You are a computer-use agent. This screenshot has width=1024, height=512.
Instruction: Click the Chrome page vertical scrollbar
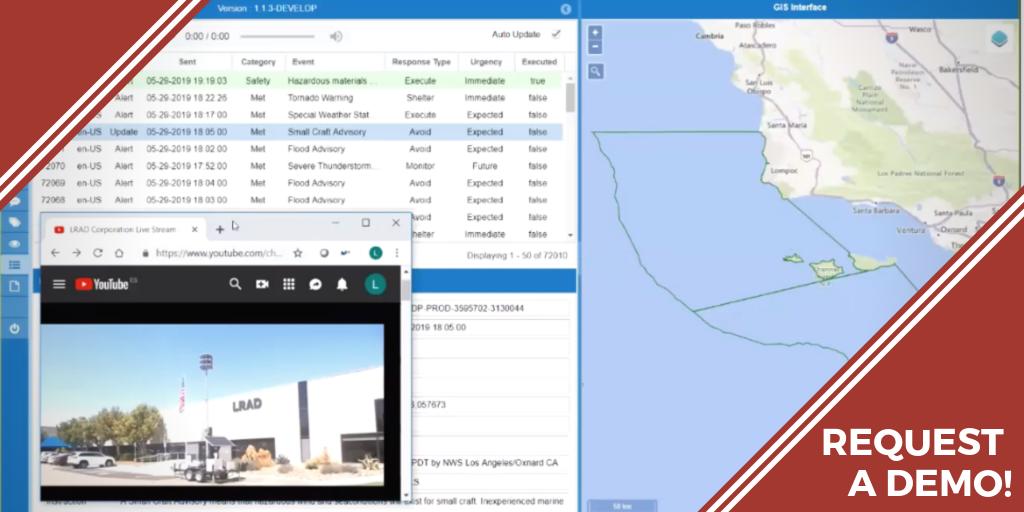tap(406, 384)
